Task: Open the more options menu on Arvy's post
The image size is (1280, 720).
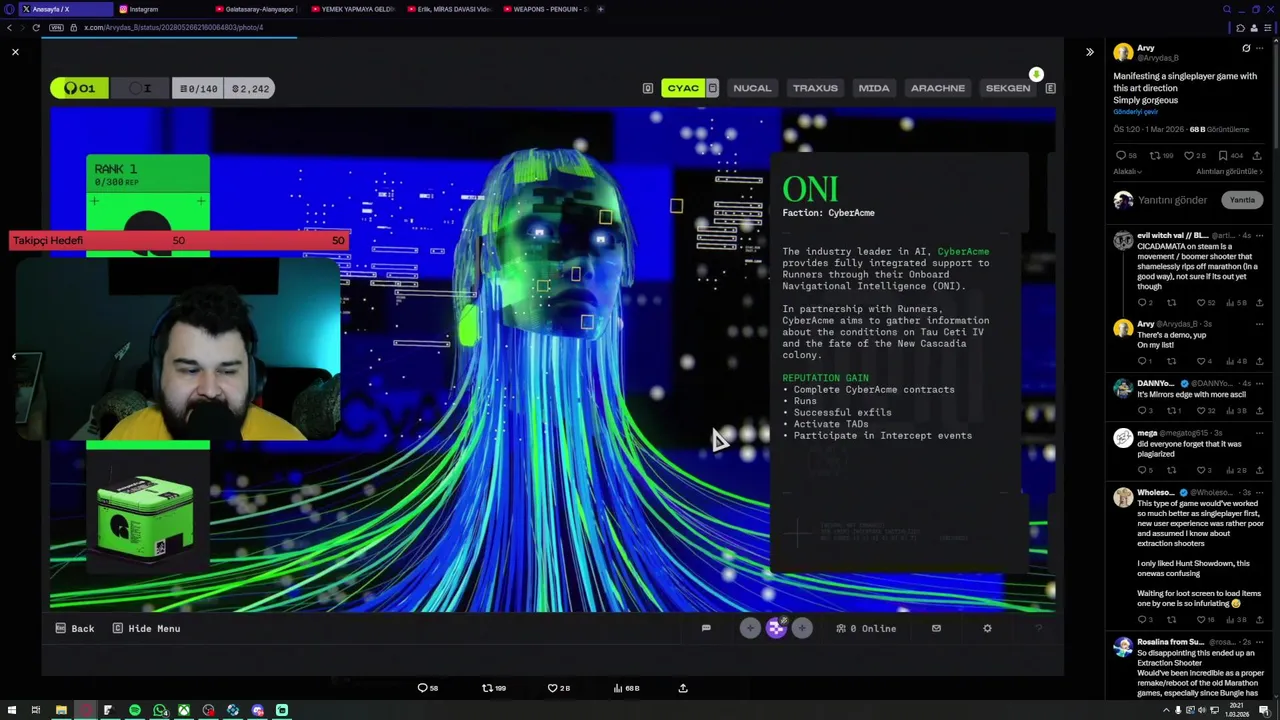Action: coord(1259,48)
